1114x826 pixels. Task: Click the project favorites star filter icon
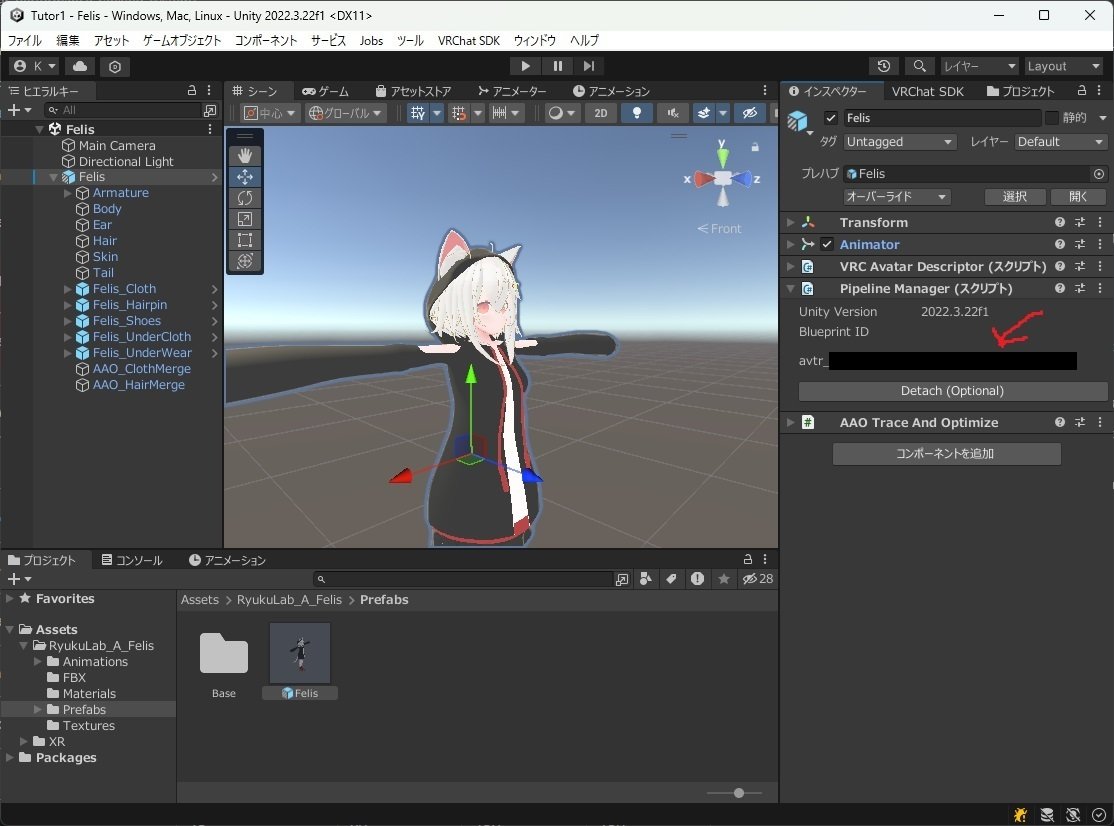click(724, 580)
